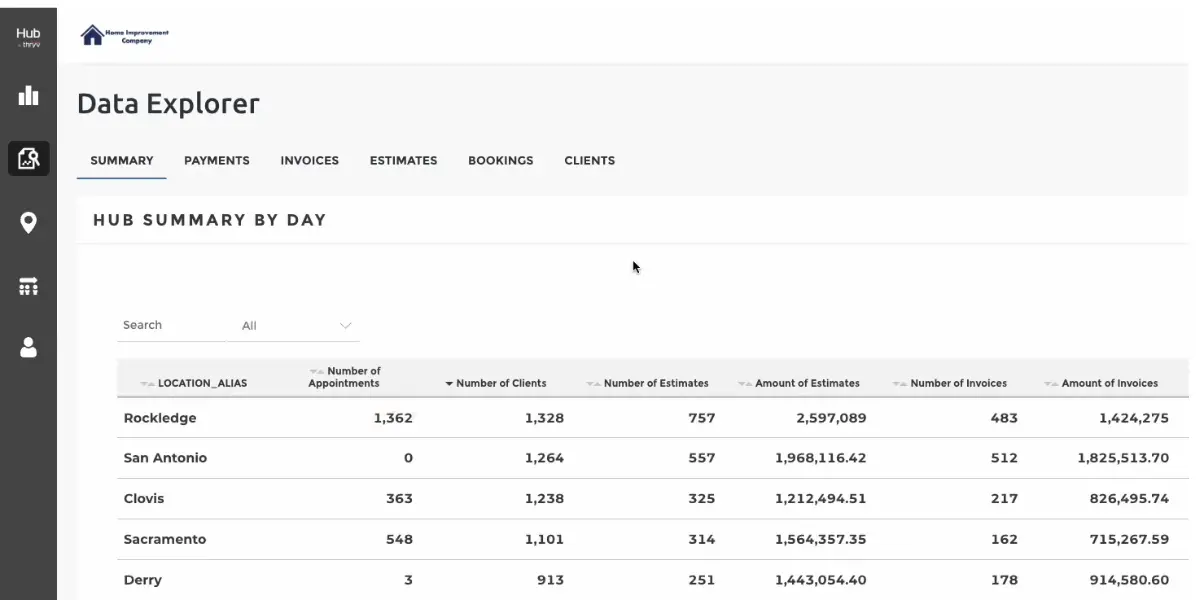Click the Hub by Thryv logo
1200x600 pixels.
point(28,38)
